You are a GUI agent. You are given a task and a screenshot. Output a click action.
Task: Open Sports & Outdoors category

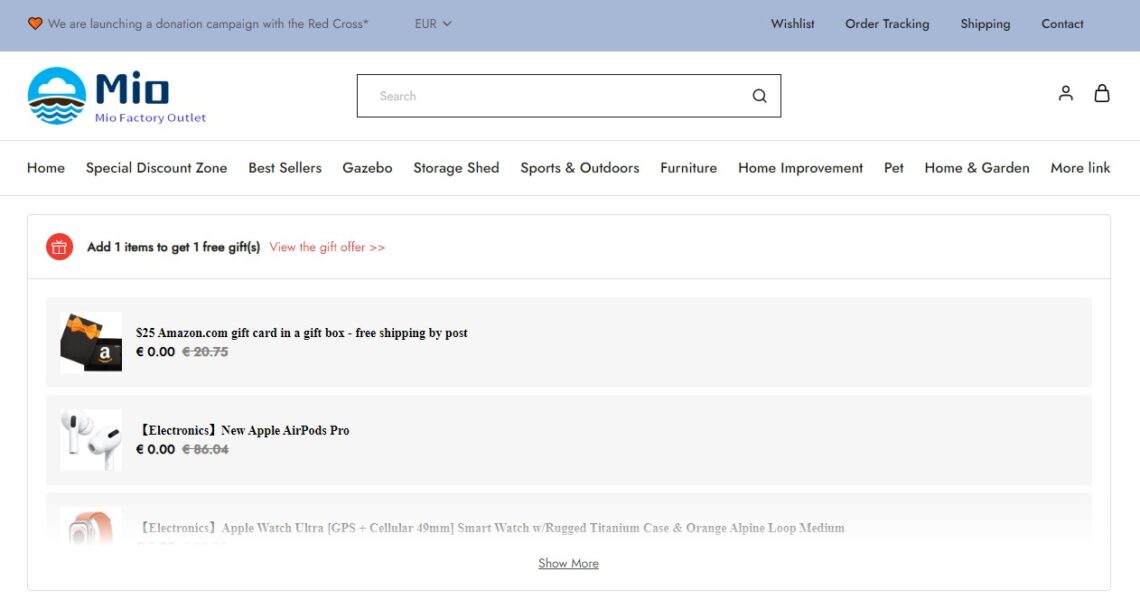pyautogui.click(x=580, y=168)
